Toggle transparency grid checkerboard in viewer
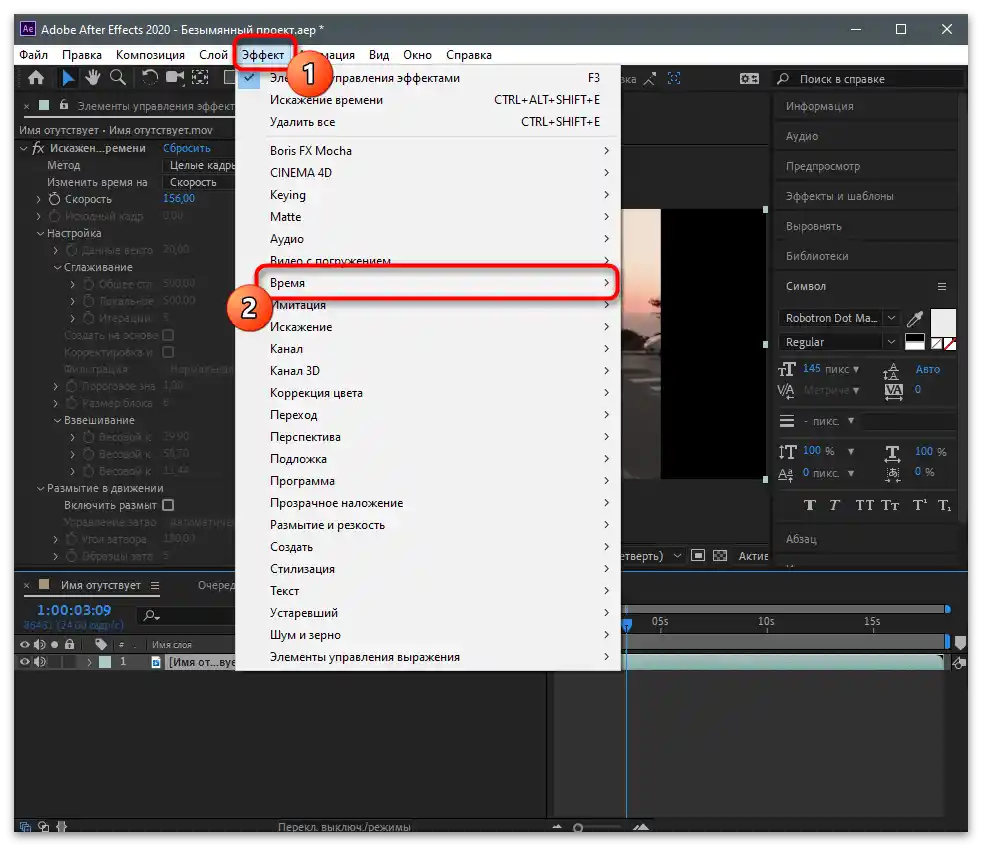Screen dimensions: 982x846 pyautogui.click(x=720, y=555)
